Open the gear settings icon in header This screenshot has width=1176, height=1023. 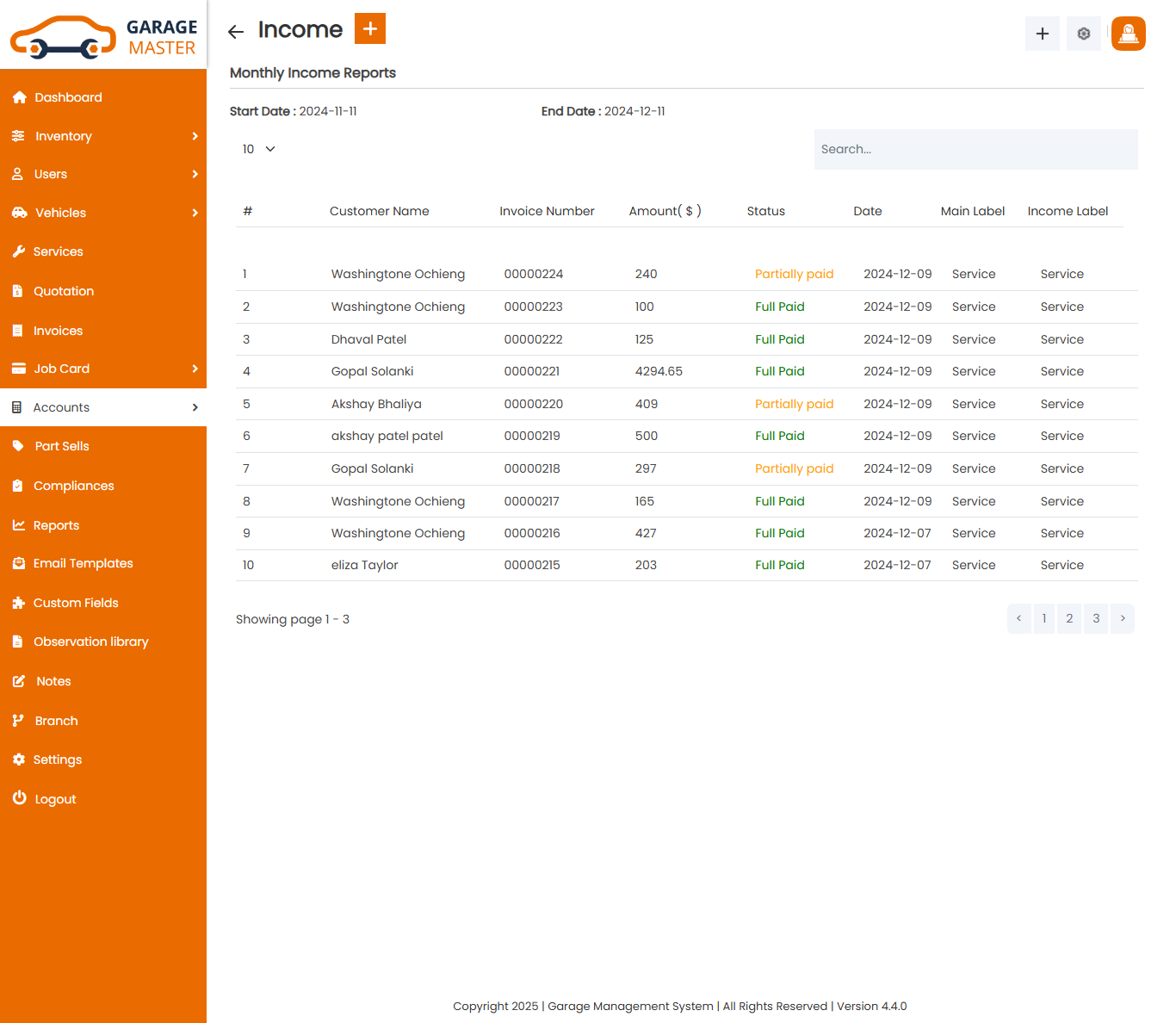pyautogui.click(x=1083, y=34)
